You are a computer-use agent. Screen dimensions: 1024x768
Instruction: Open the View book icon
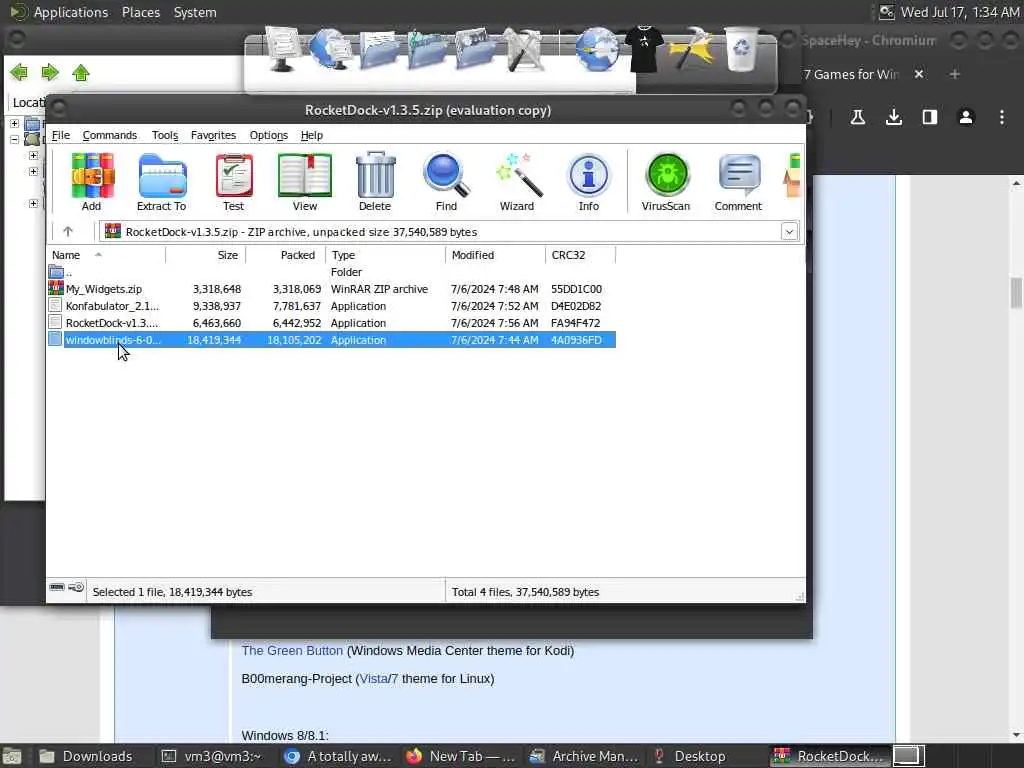(304, 181)
